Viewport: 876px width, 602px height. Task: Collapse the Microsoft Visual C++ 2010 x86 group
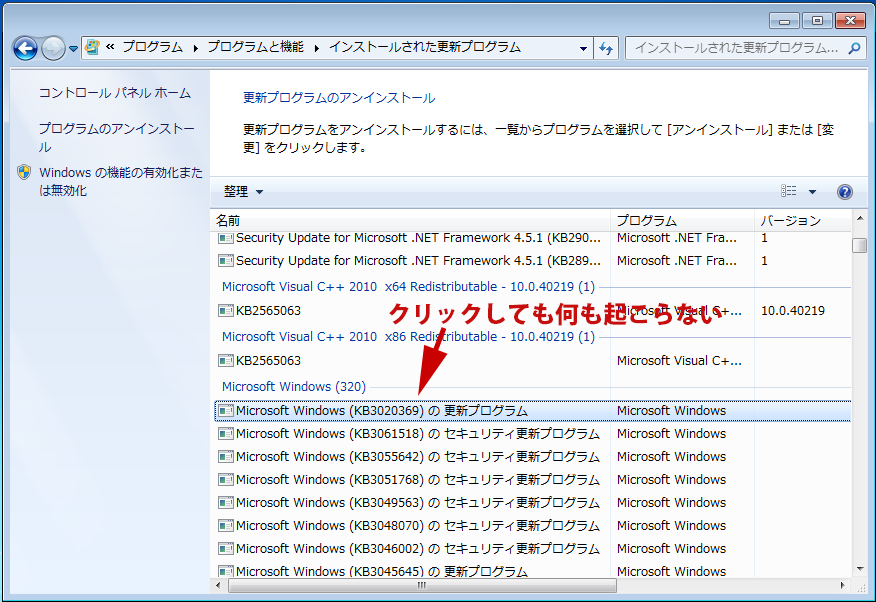coord(408,337)
